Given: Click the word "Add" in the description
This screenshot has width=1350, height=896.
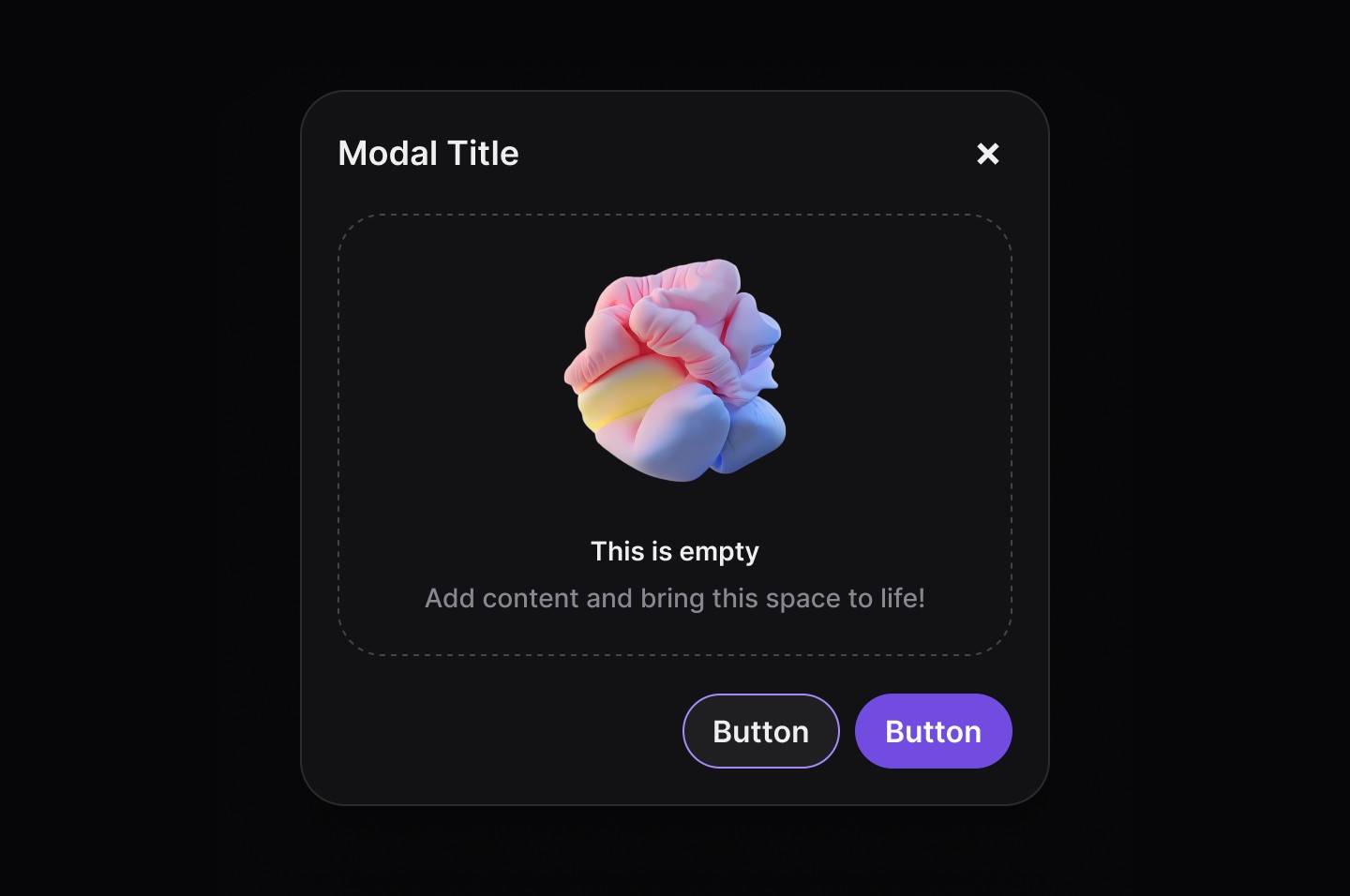Looking at the screenshot, I should pyautogui.click(x=450, y=598).
